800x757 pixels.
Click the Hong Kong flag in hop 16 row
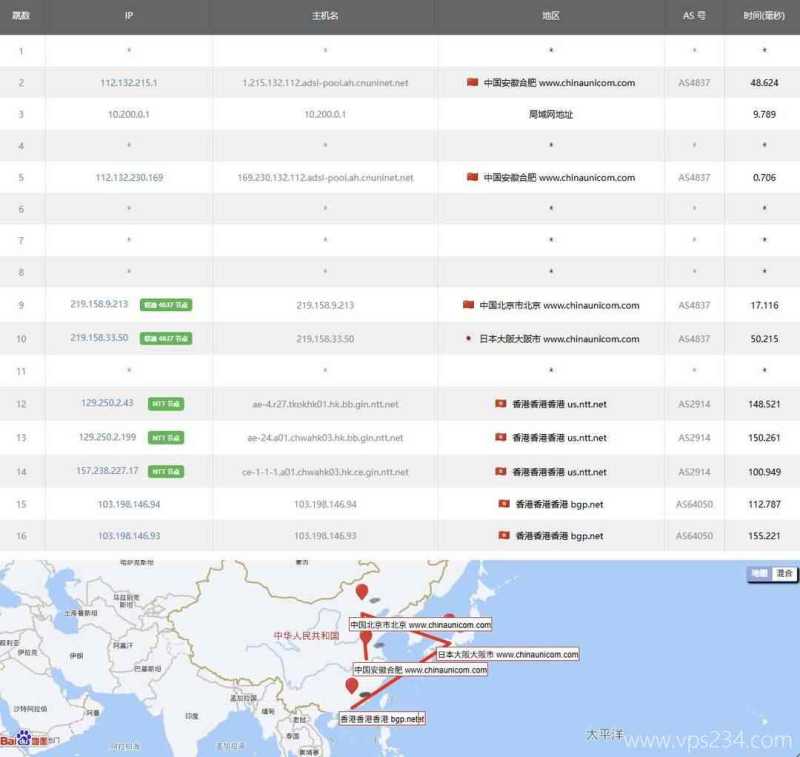click(x=503, y=536)
